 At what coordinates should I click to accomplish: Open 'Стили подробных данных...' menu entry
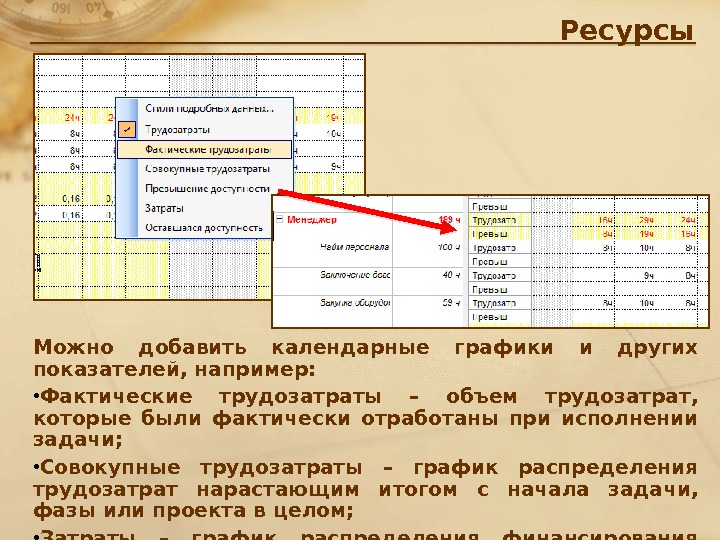[209, 109]
